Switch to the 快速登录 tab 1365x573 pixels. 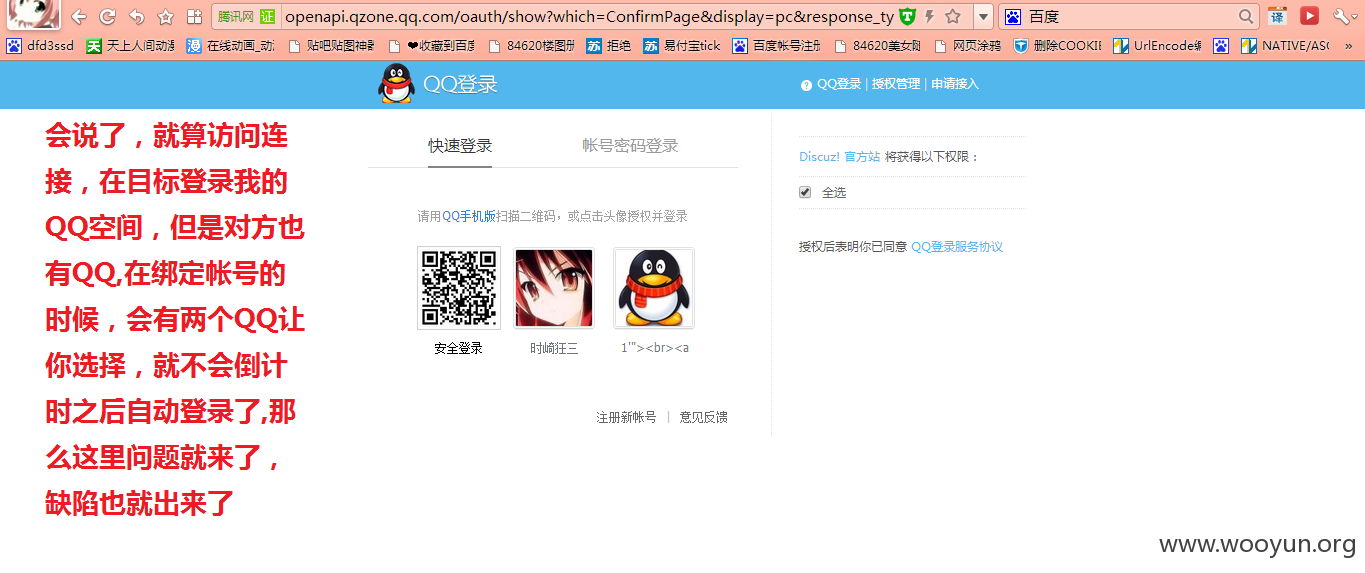click(460, 146)
